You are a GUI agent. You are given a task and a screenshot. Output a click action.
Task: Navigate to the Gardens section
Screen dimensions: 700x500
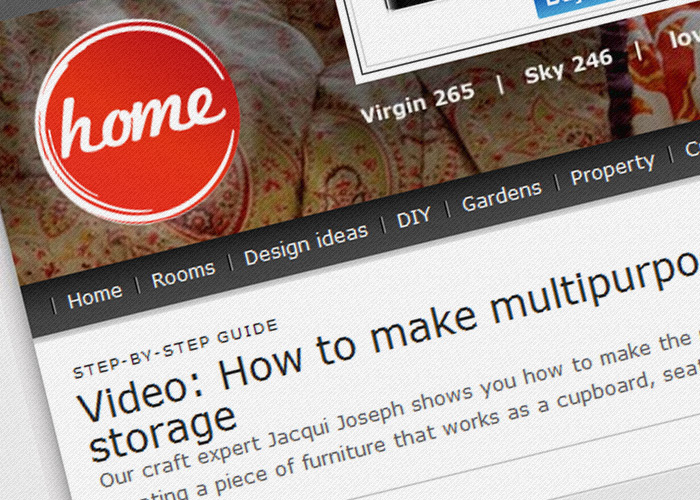502,196
